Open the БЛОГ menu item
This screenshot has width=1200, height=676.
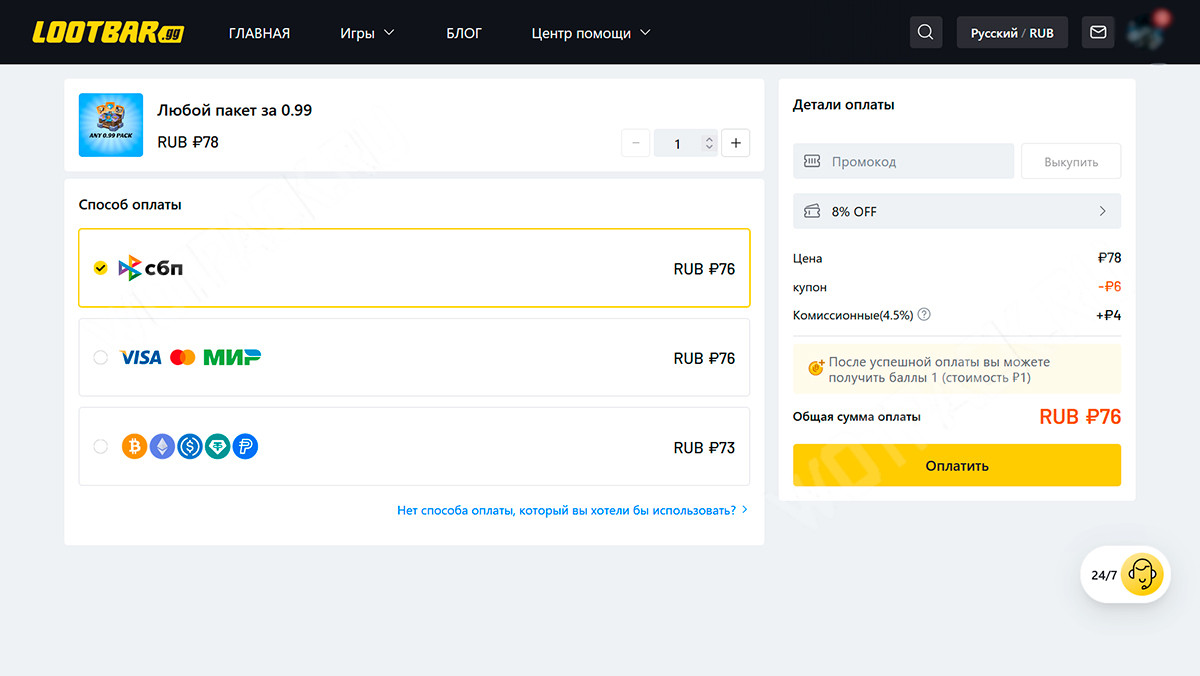coord(464,33)
